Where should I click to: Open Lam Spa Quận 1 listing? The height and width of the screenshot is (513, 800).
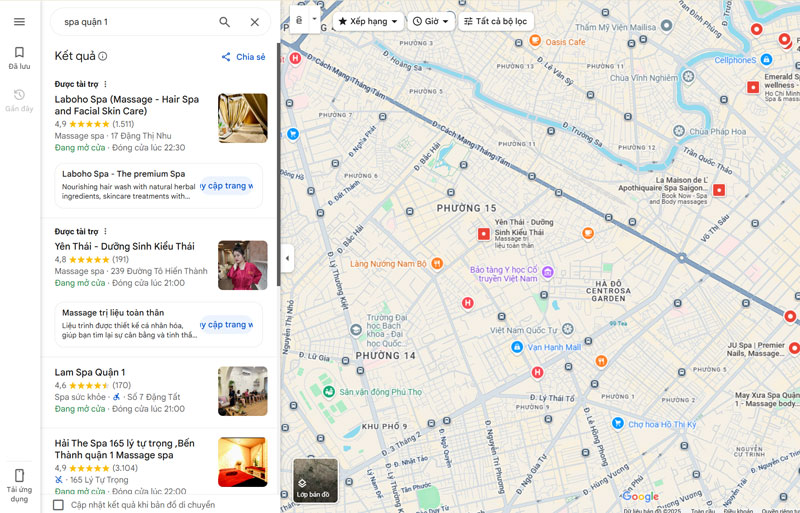[x=90, y=373]
